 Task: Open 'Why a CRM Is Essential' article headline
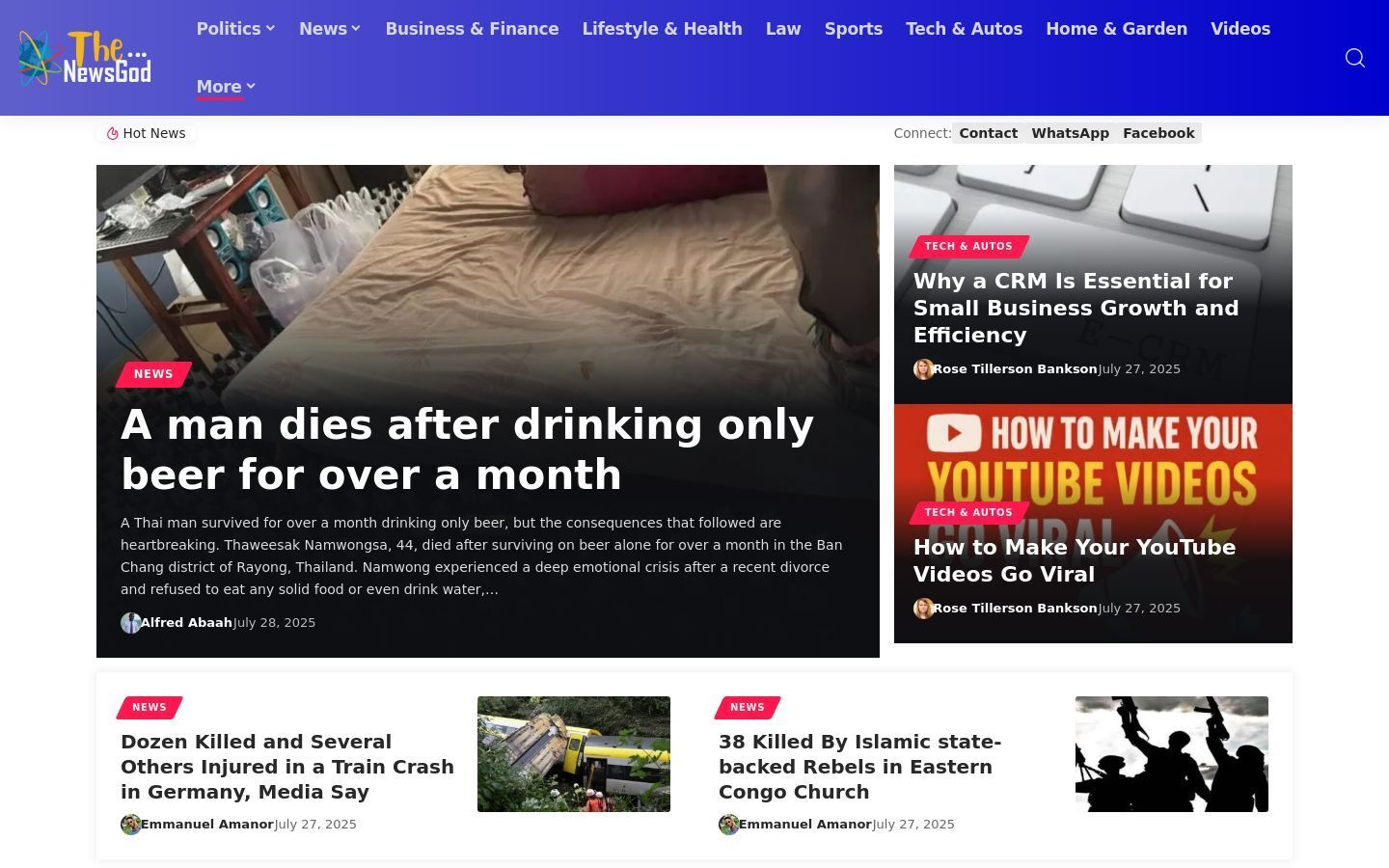[x=1076, y=308]
